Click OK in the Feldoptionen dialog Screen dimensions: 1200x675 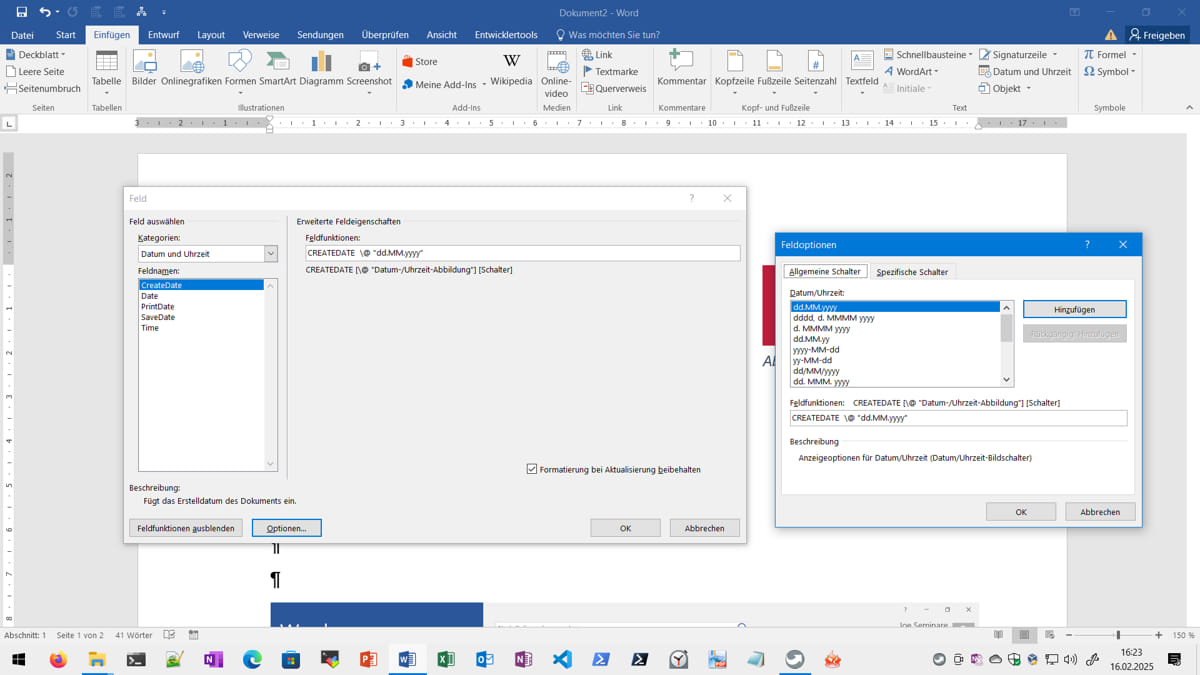coord(1021,511)
